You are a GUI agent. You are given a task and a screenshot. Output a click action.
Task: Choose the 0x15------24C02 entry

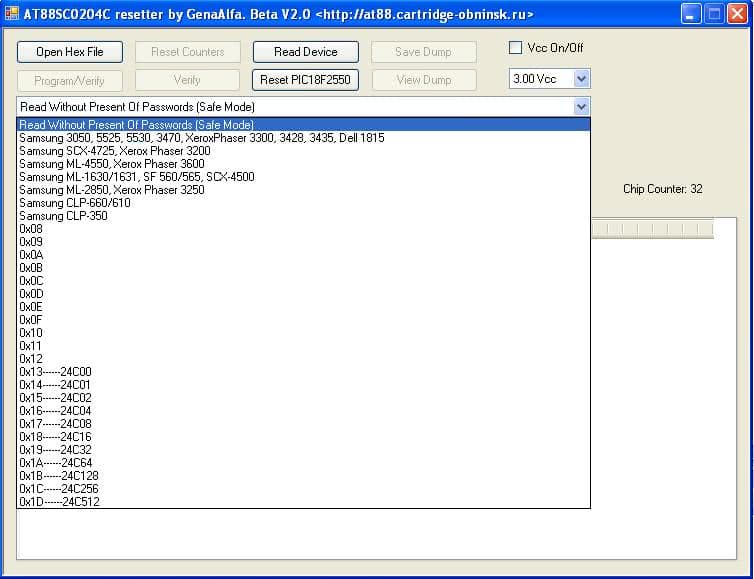pyautogui.click(x=303, y=398)
